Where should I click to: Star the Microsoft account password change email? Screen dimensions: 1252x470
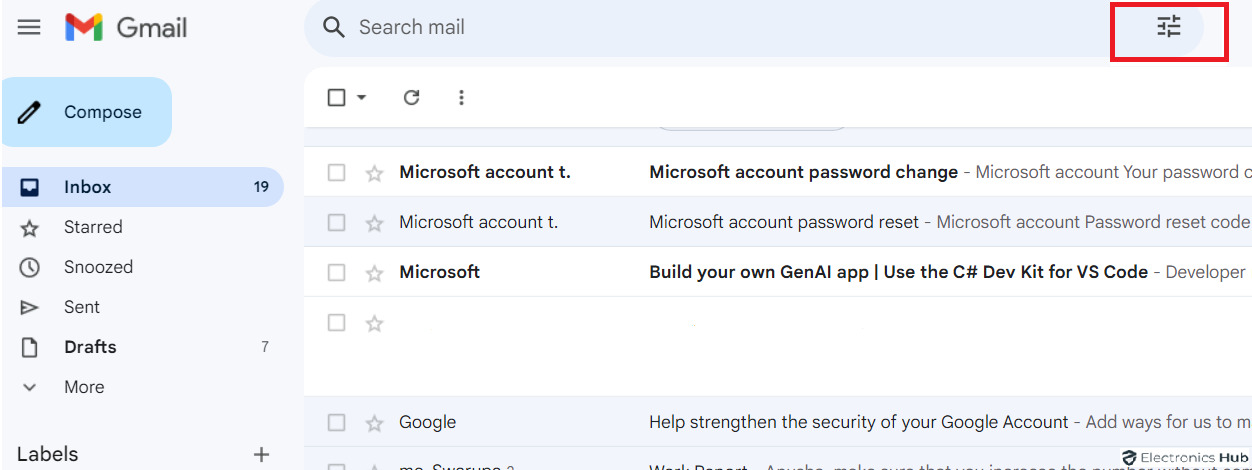[x=374, y=173]
